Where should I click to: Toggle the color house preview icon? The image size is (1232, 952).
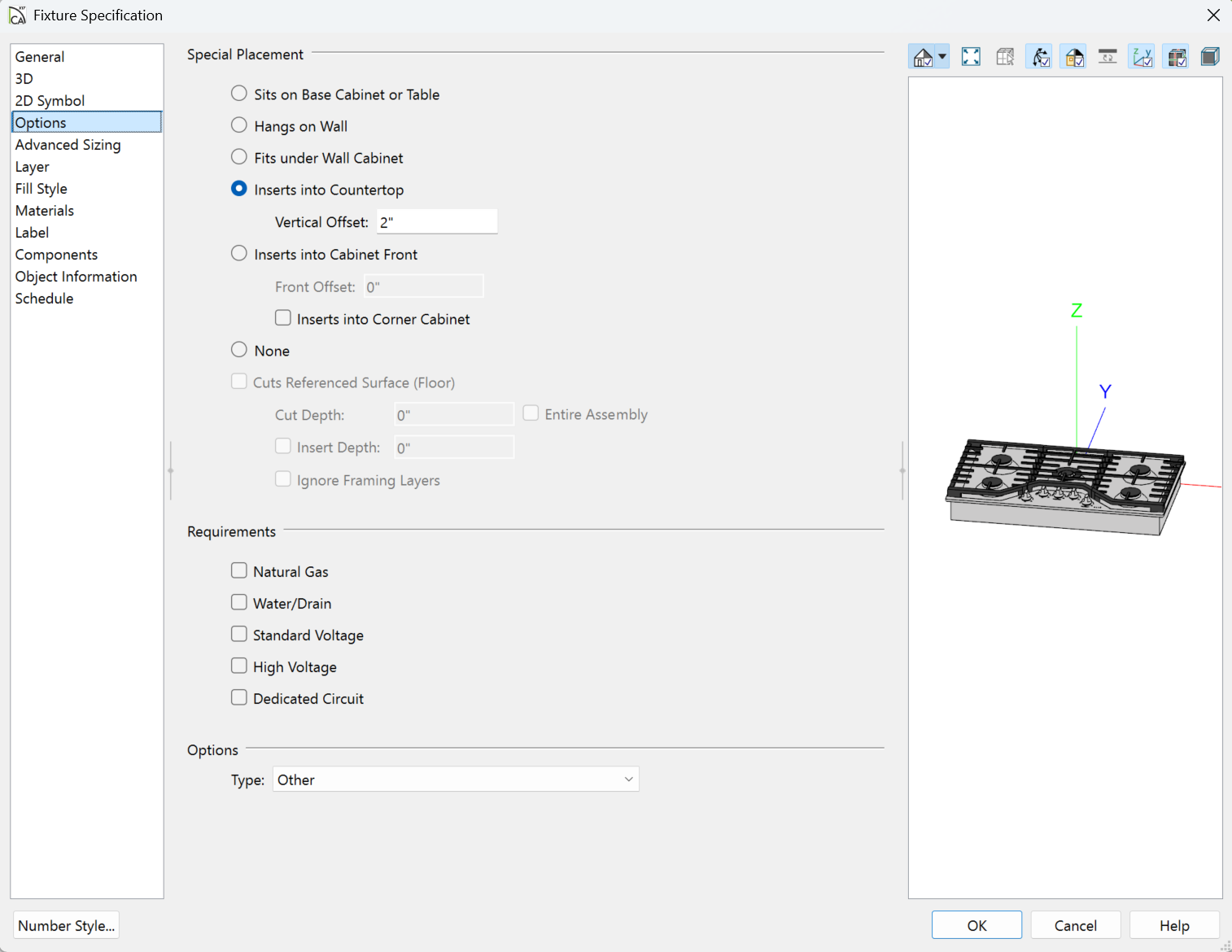[1074, 57]
